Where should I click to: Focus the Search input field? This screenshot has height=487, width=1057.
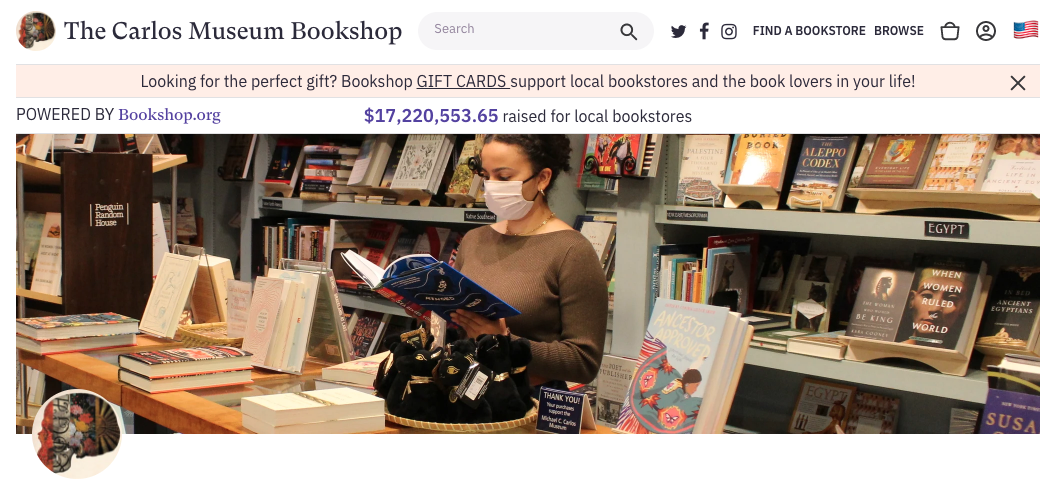[x=522, y=30]
